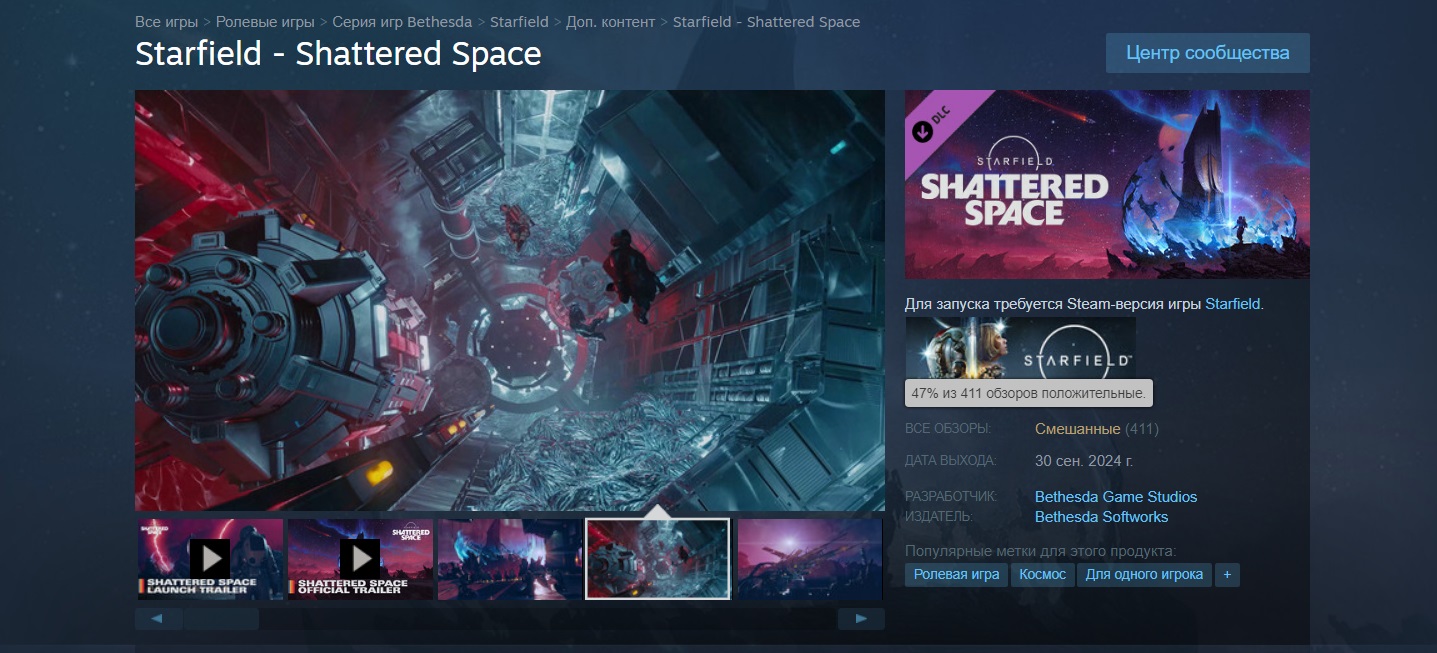Click the '(411)' review count text

(x=1142, y=429)
